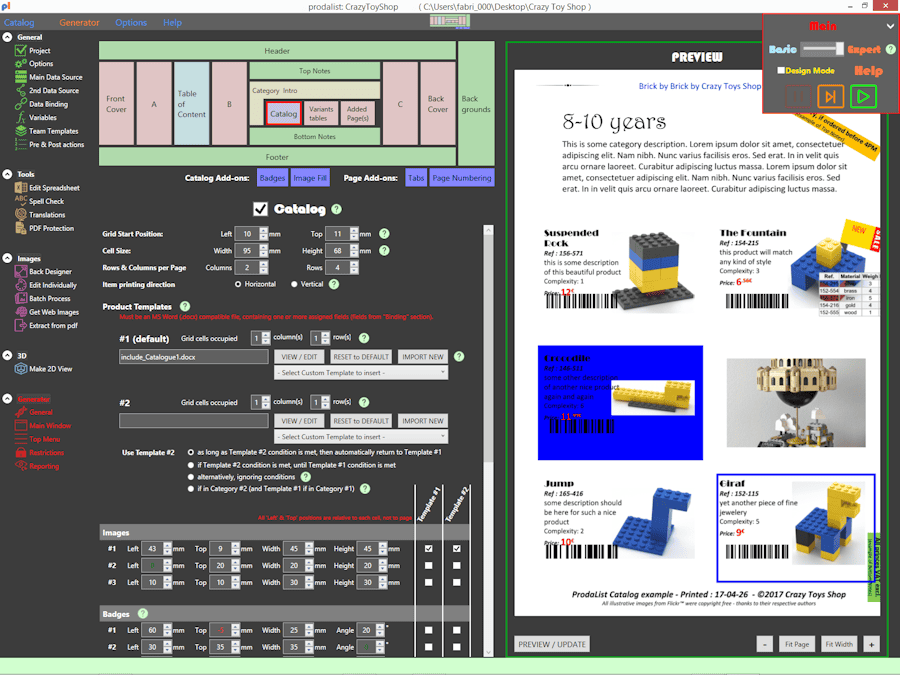This screenshot has width=900, height=675.
Task: Open Pre & Post actions icon
Action: (x=21, y=145)
